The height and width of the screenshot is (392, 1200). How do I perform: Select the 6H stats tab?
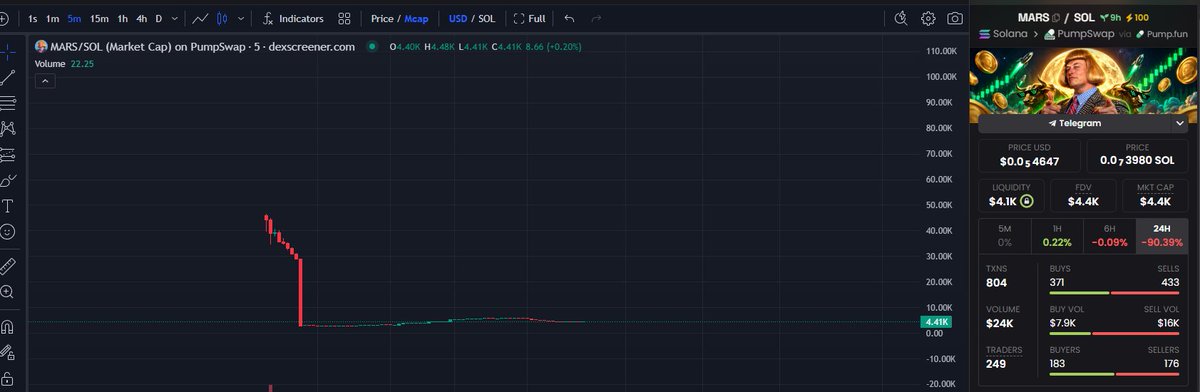(1109, 235)
